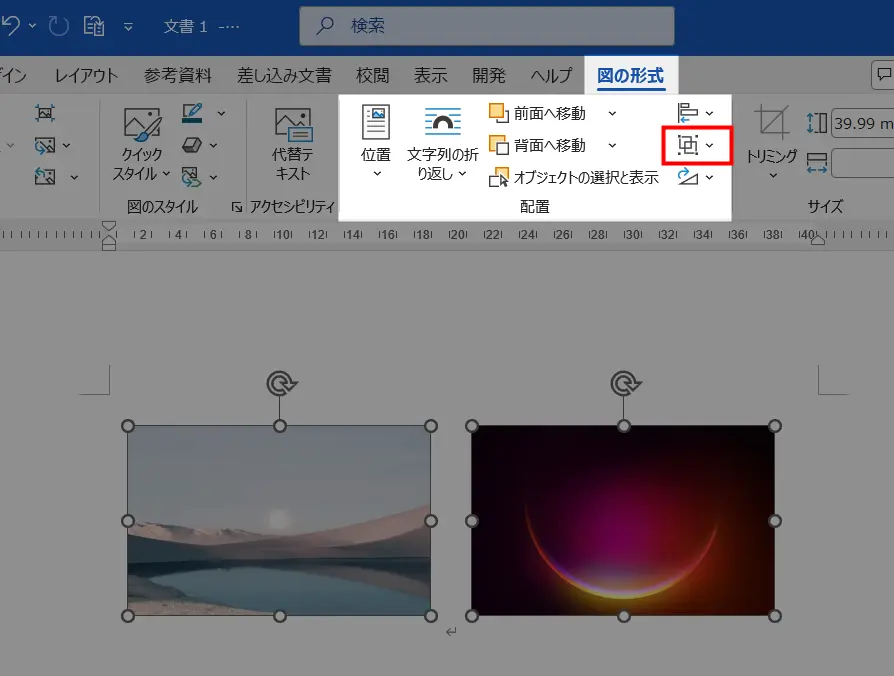The height and width of the screenshot is (676, 894).
Task: Open the グループ化 (group objects) icon
Action: point(688,146)
